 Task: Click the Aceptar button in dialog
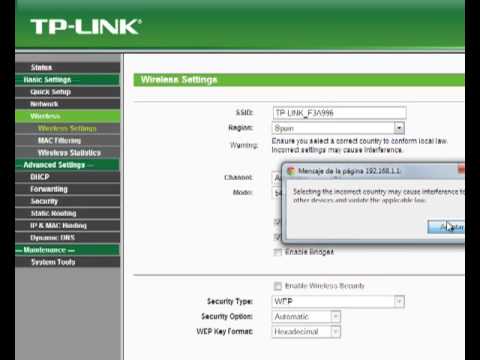[446, 227]
